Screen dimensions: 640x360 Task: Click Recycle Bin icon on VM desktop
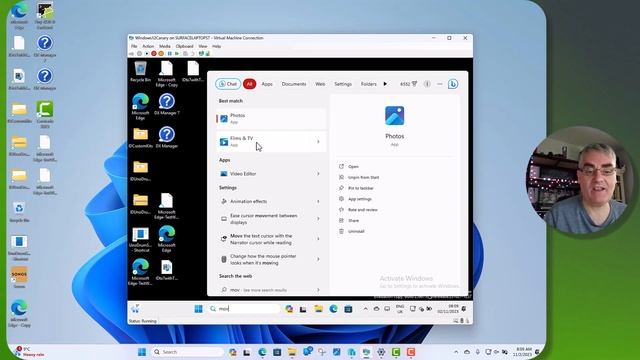(x=140, y=71)
